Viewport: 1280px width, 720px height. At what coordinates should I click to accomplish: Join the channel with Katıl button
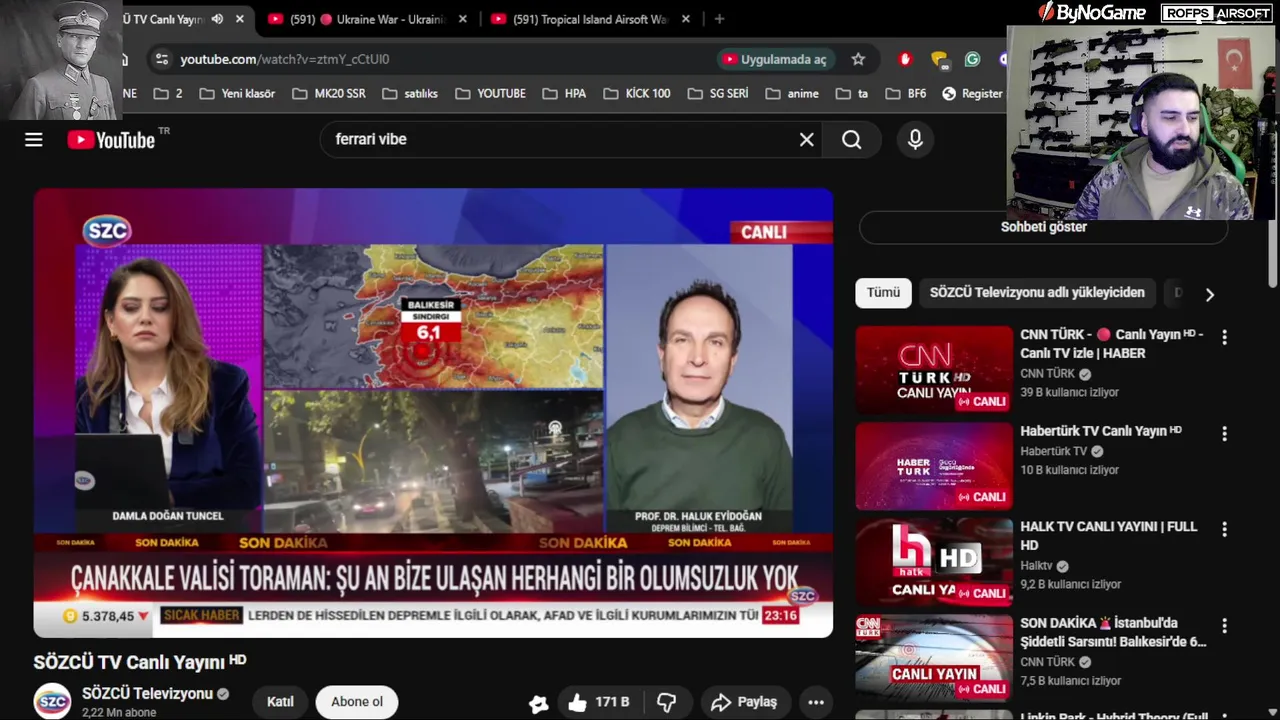pos(280,702)
